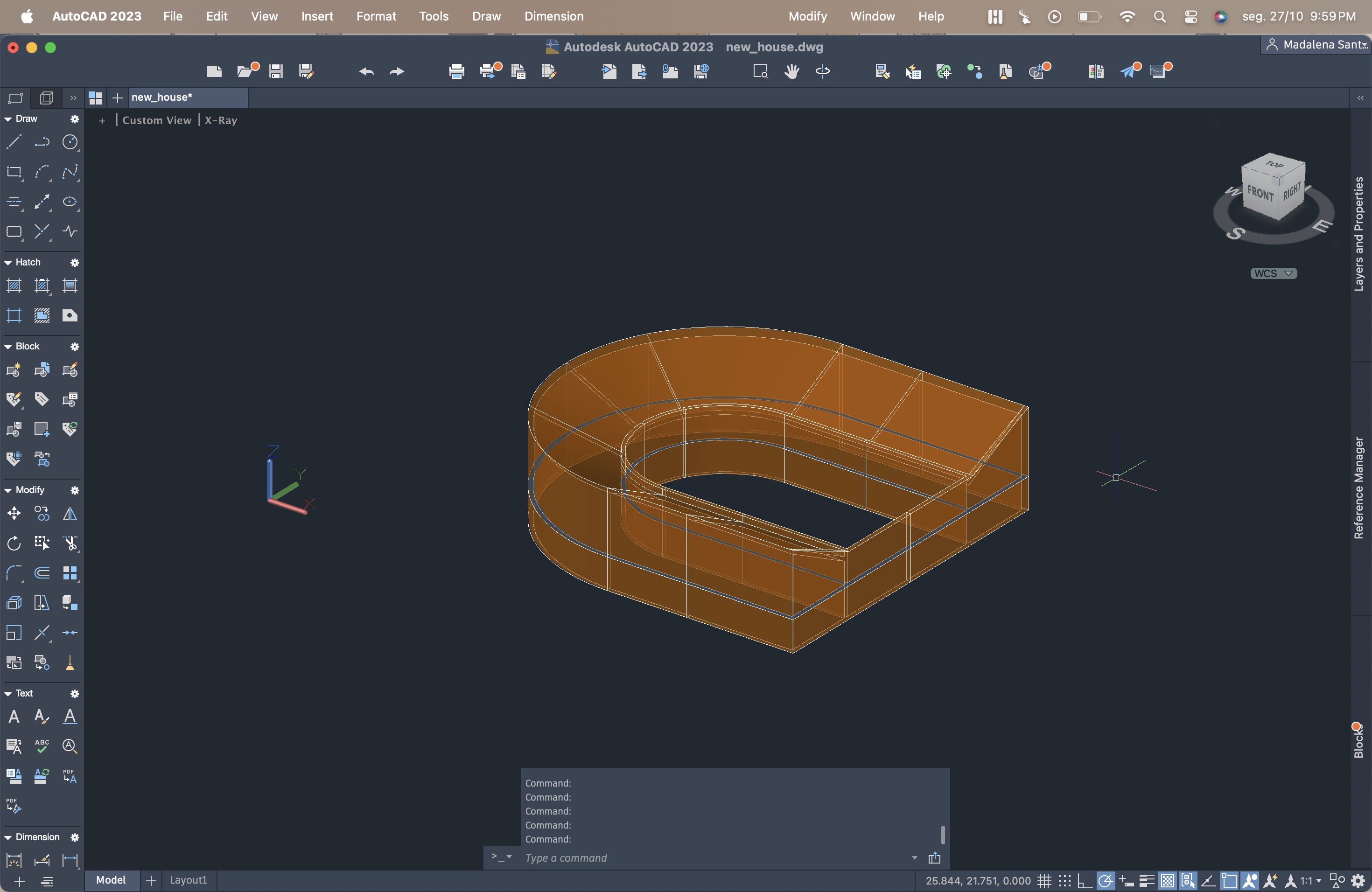Click the Move tool in Modify panel
Image resolution: width=1372 pixels, height=892 pixels.
[14, 513]
